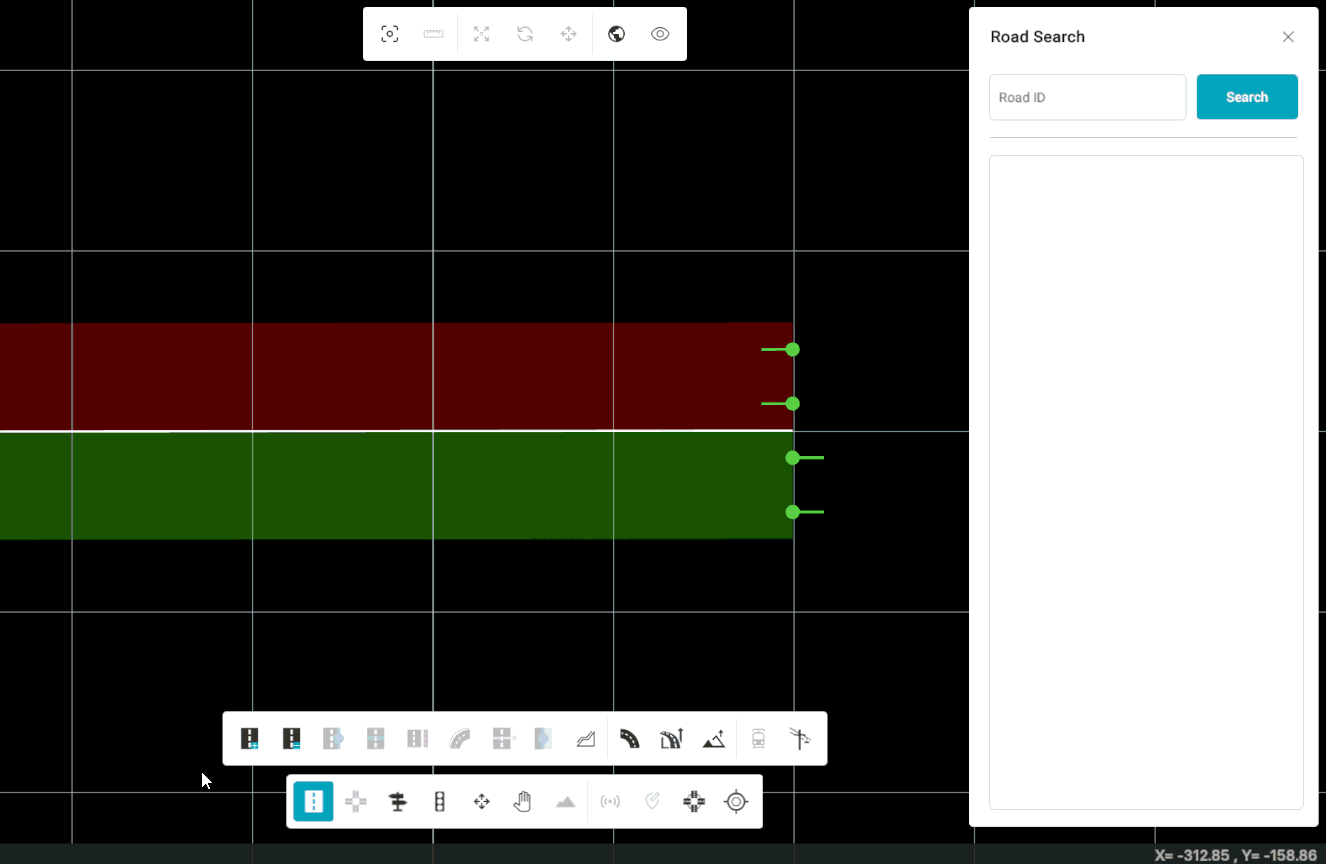
Task: Toggle visibility with the eye icon
Action: tap(660, 34)
